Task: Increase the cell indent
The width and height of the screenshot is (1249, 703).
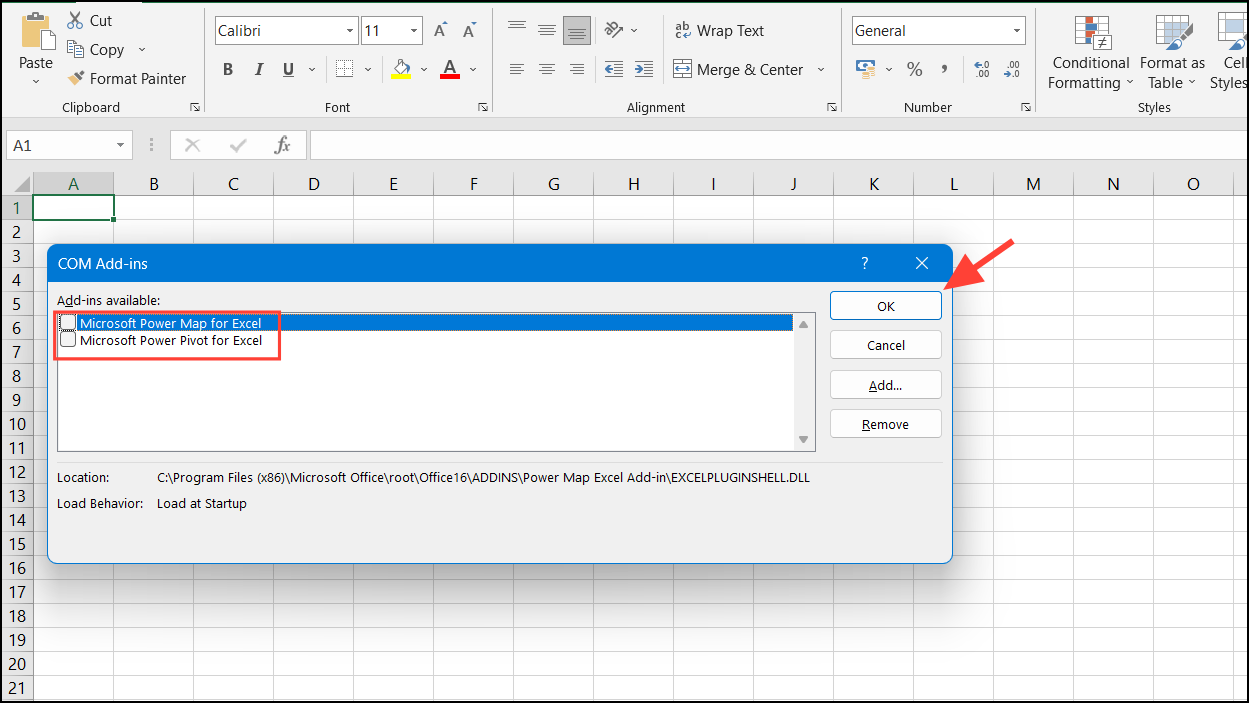Action: point(643,69)
